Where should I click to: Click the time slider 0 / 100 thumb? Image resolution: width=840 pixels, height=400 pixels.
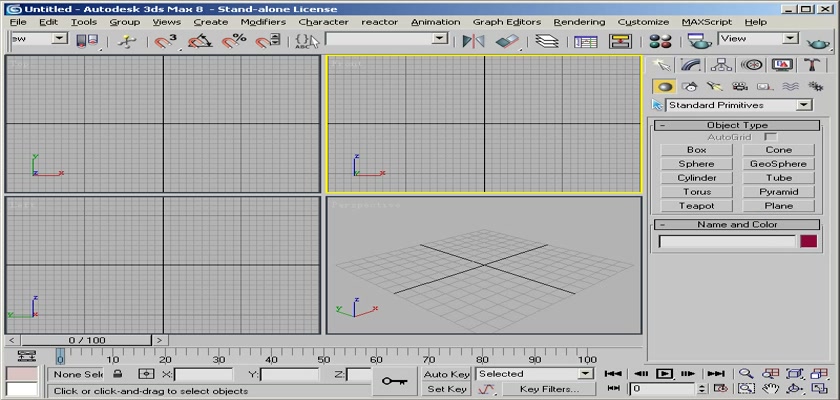click(x=87, y=340)
